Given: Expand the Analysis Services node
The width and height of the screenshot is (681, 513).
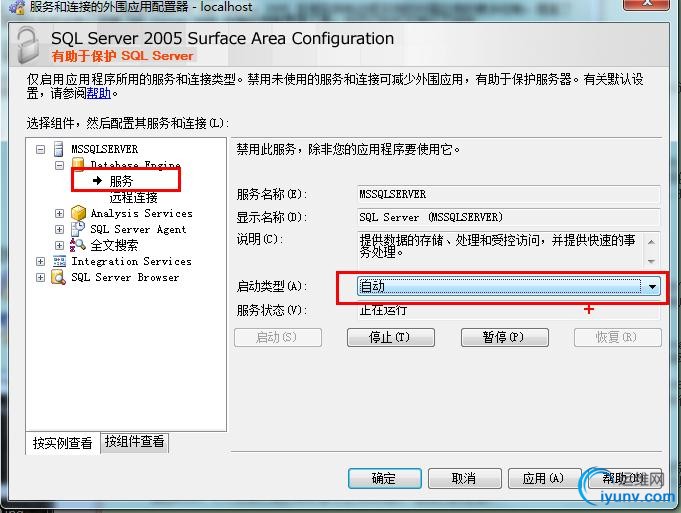Looking at the screenshot, I should pos(60,213).
